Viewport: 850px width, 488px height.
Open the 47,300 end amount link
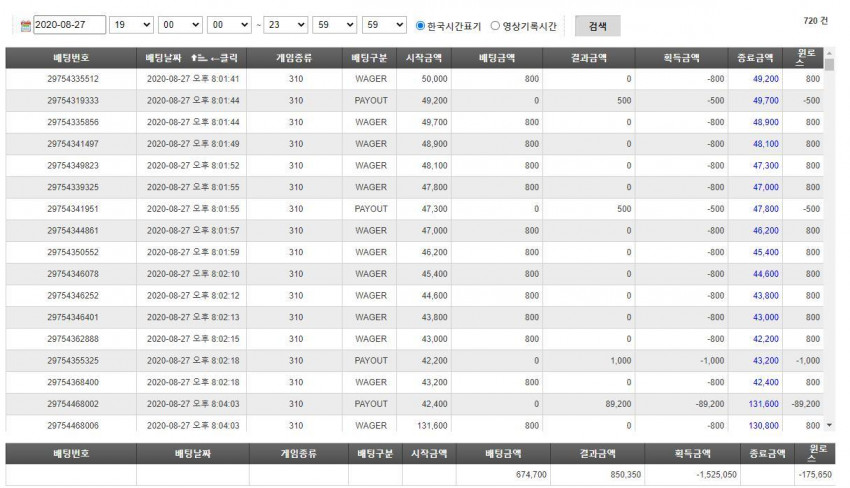[x=765, y=165]
